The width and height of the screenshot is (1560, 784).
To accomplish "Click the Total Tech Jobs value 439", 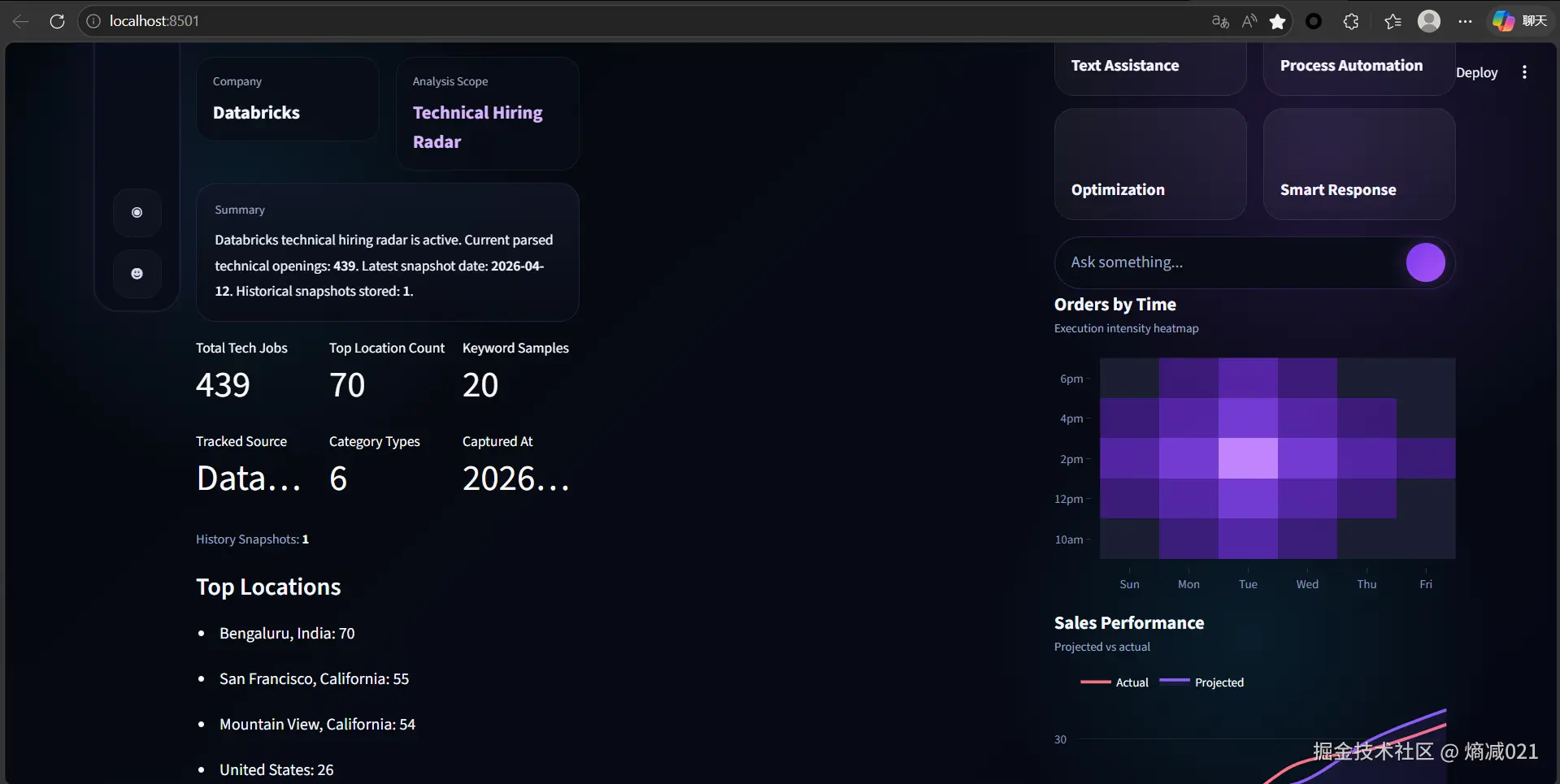I will click(223, 385).
